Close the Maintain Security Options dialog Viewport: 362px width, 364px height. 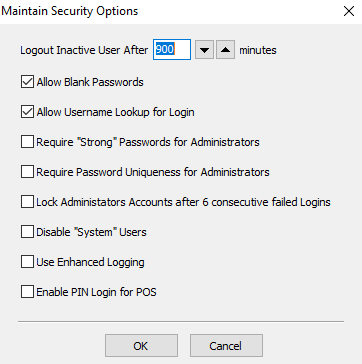pos(349,11)
